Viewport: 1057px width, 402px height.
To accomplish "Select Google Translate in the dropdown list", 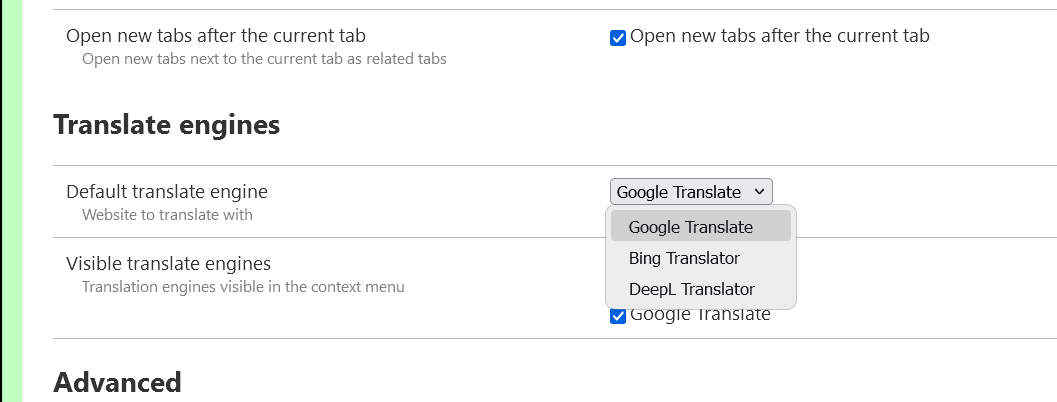I will pos(691,227).
